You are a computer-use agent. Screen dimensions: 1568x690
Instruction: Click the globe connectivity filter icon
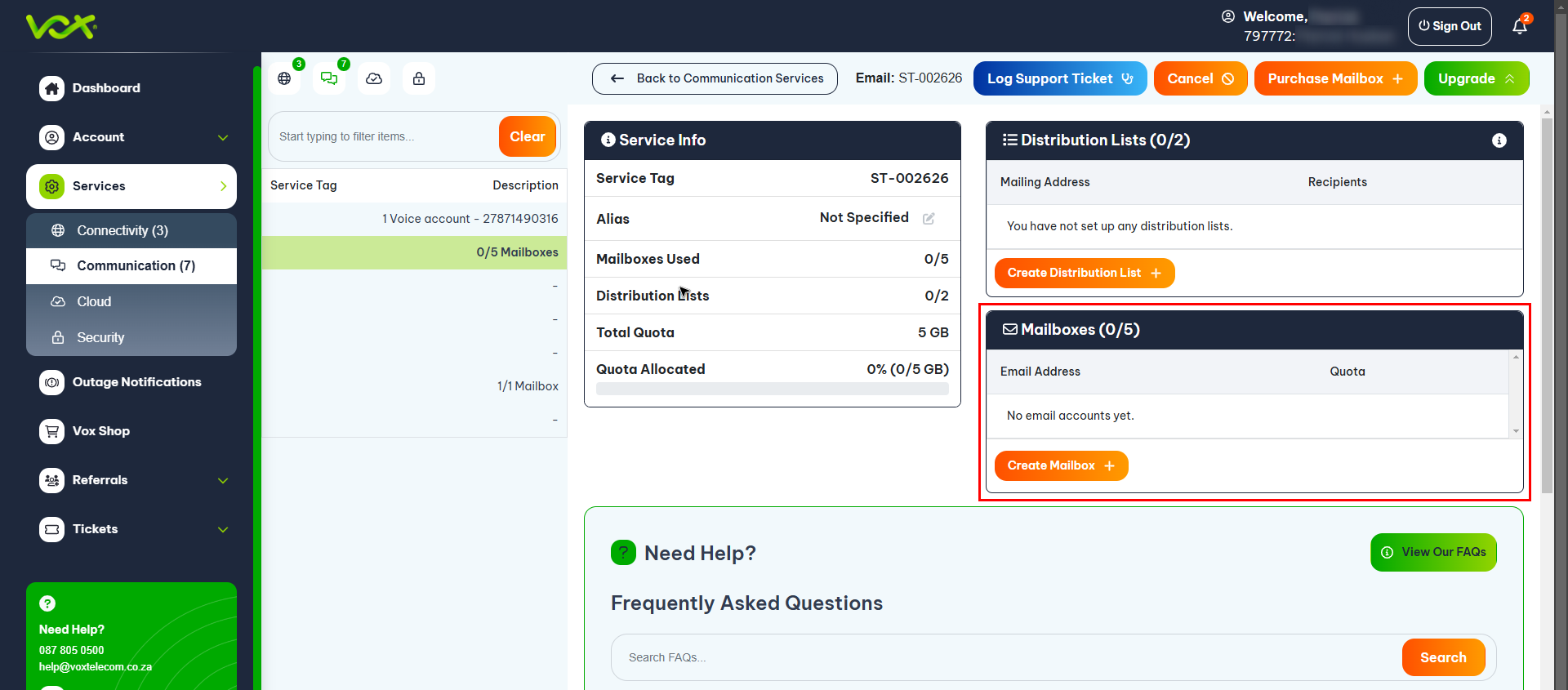(x=284, y=79)
